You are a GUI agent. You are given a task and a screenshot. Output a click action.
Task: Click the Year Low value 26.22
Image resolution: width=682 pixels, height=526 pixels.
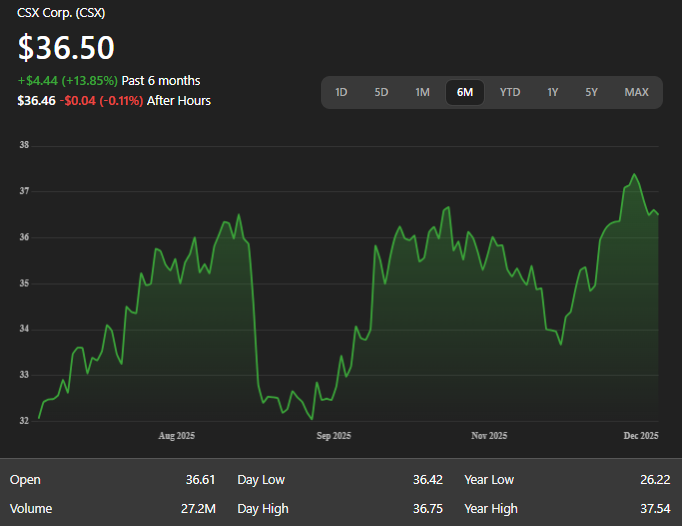tap(655, 479)
